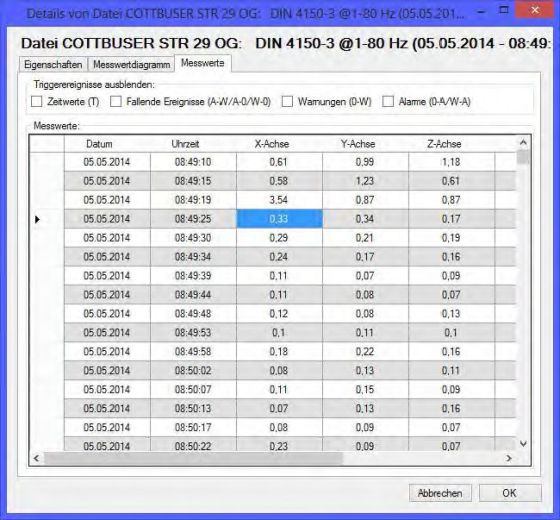Image resolution: width=560 pixels, height=520 pixels.
Task: Click the scroll up arrow of the table
Action: pos(523,143)
